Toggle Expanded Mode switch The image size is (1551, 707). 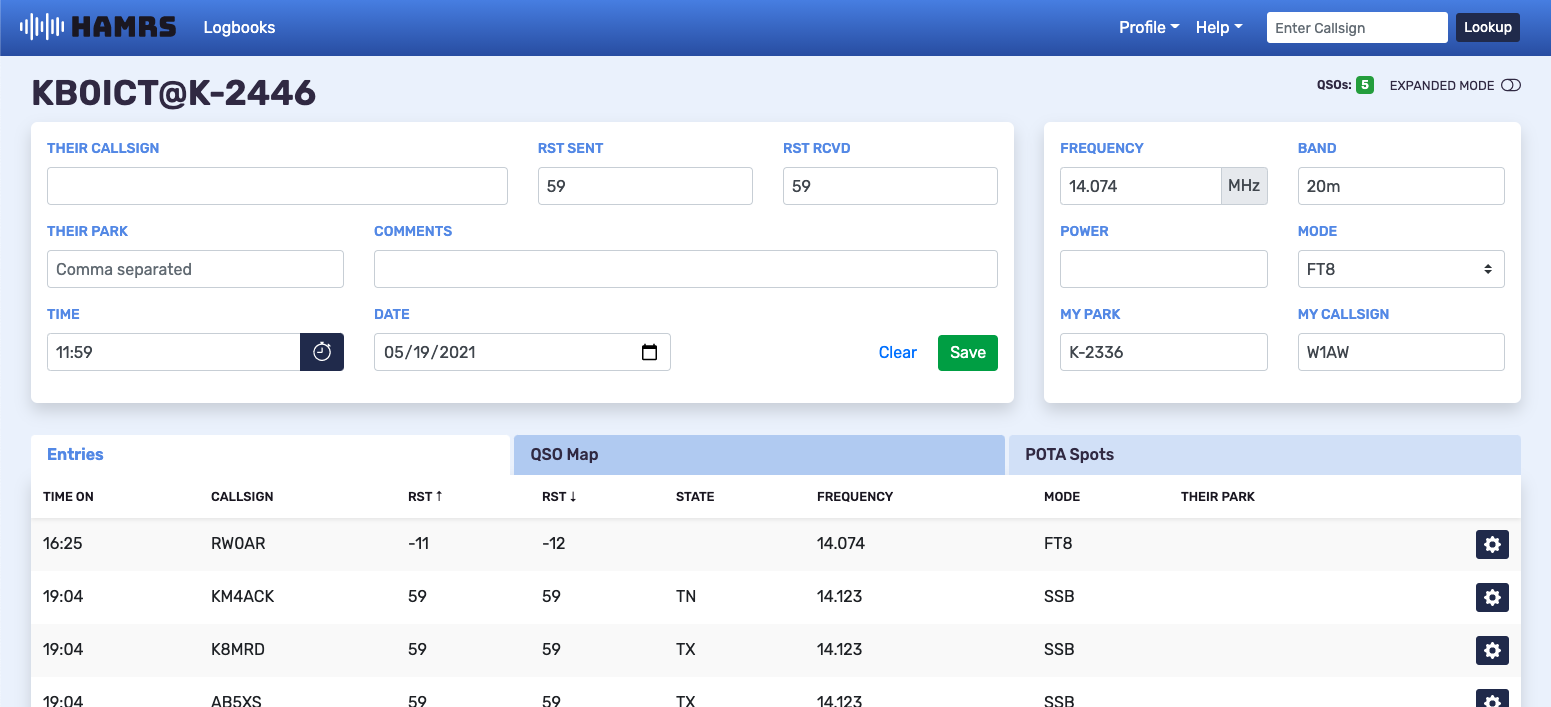[1510, 85]
